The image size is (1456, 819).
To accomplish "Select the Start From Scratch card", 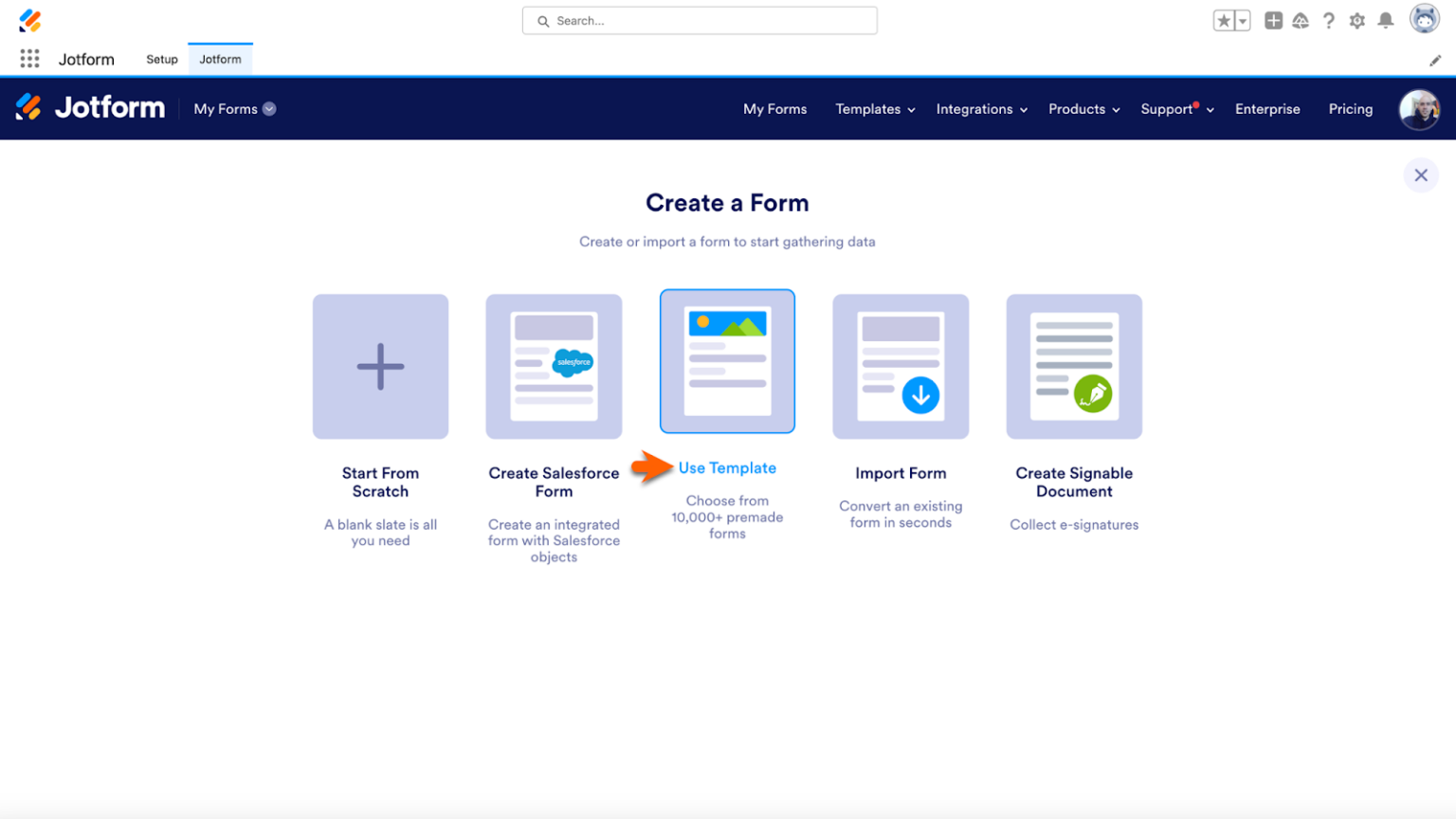I will click(380, 367).
